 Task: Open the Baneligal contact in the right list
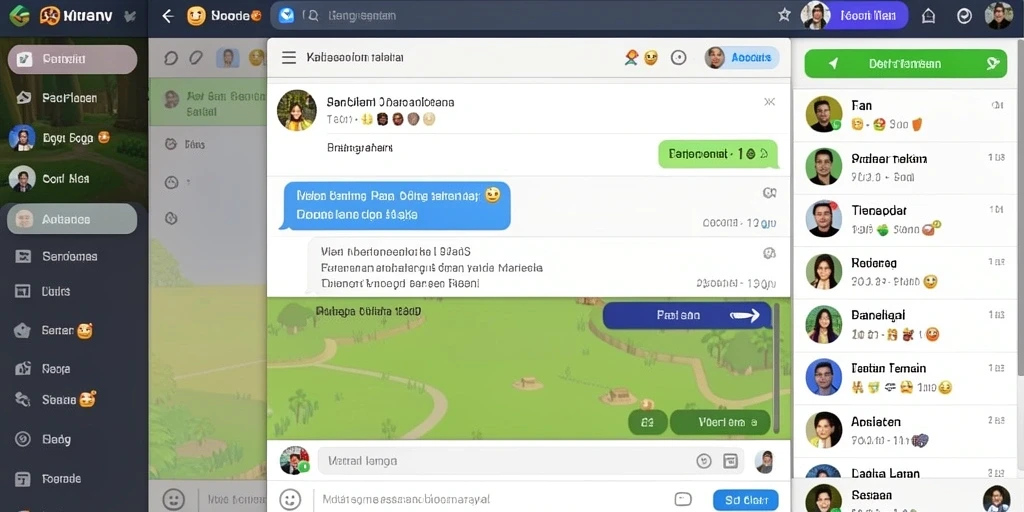pos(907,325)
